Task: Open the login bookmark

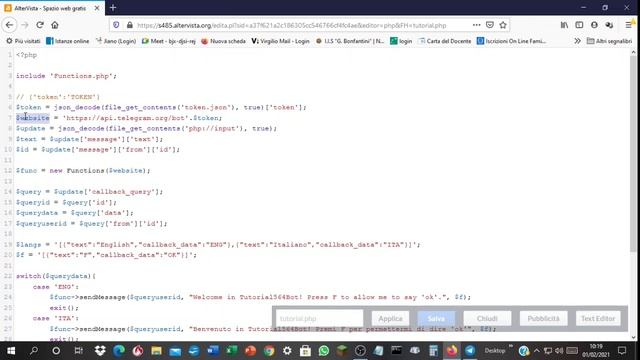Action: click(x=401, y=41)
